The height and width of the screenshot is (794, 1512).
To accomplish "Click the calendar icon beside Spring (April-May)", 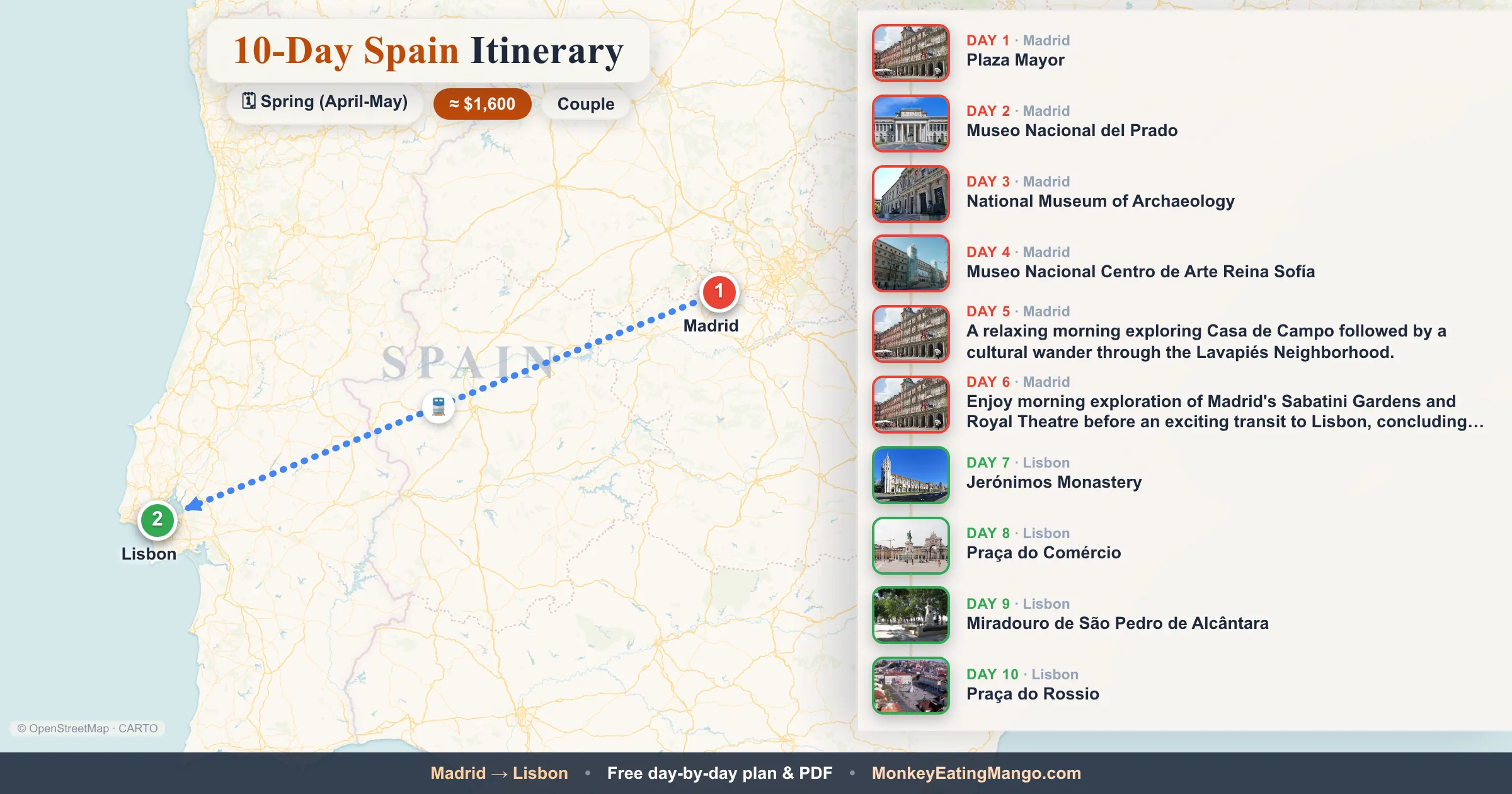I will tap(249, 101).
